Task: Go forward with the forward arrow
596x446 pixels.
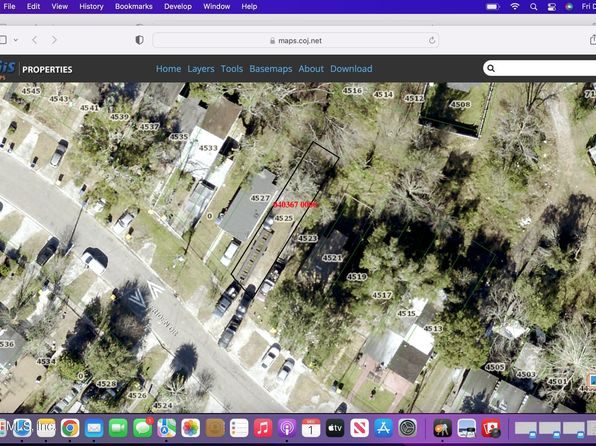Action: 54,40
